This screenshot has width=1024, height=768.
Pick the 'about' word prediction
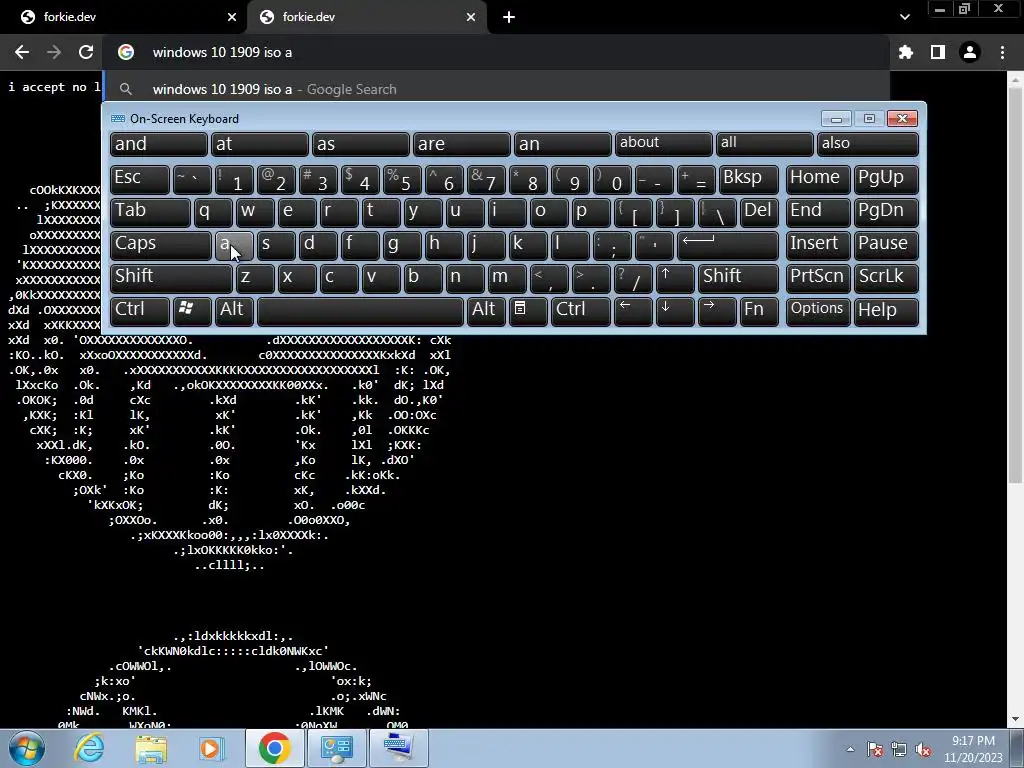pos(664,144)
